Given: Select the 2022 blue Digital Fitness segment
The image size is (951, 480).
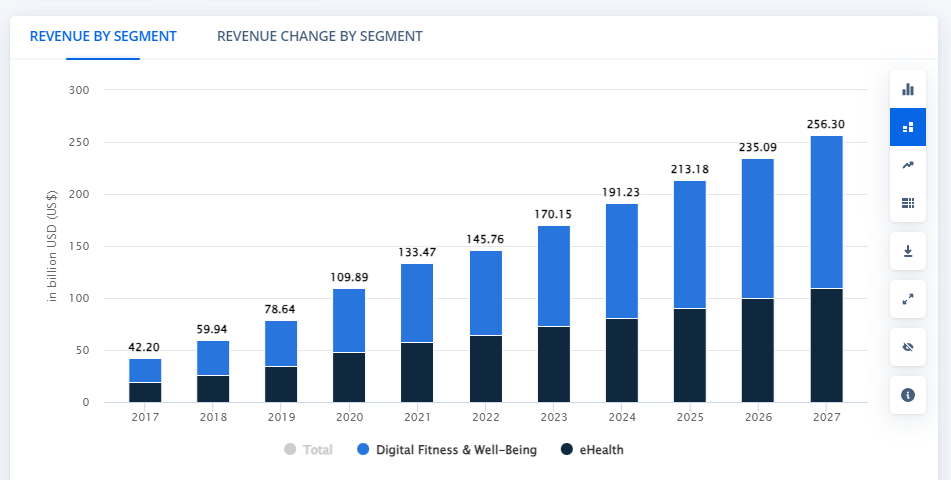Looking at the screenshot, I should click(486, 293).
